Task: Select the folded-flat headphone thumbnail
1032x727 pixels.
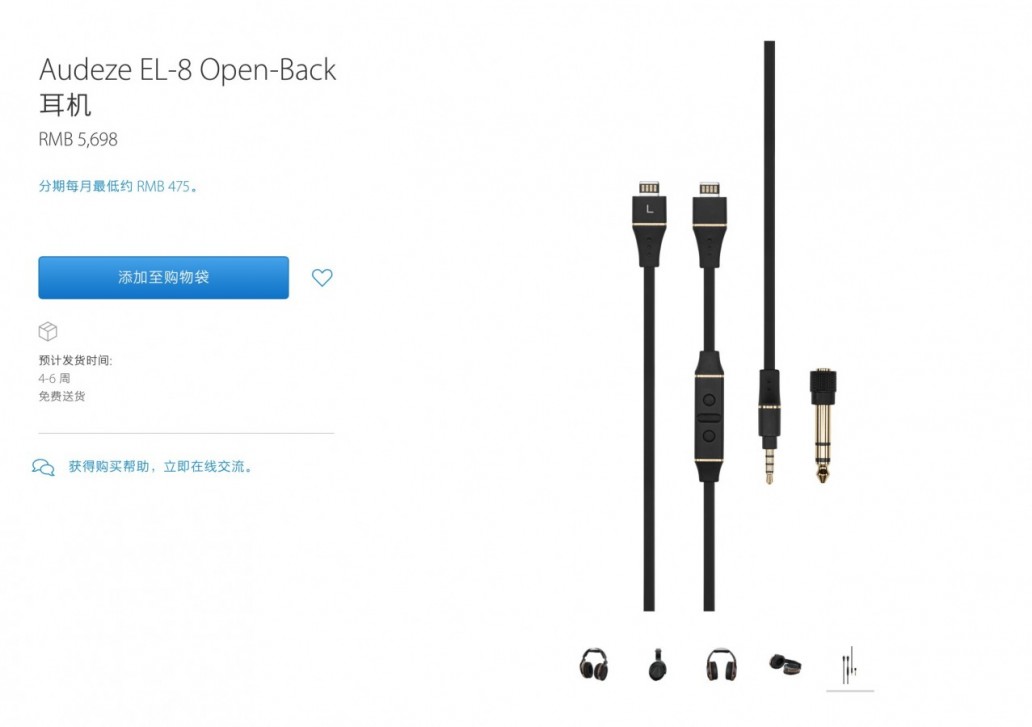Action: (x=785, y=664)
